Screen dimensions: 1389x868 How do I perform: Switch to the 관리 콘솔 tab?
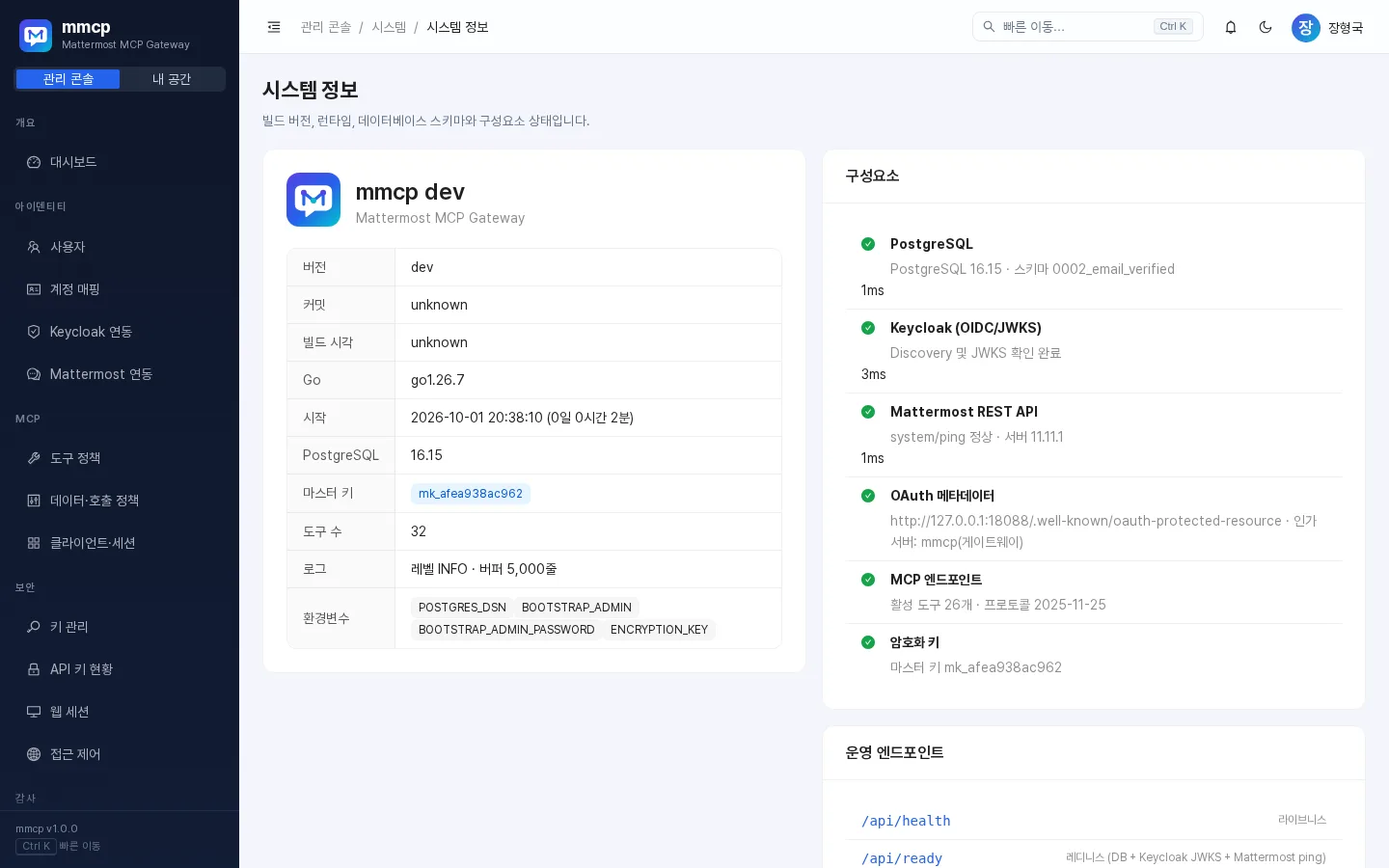tap(68, 79)
